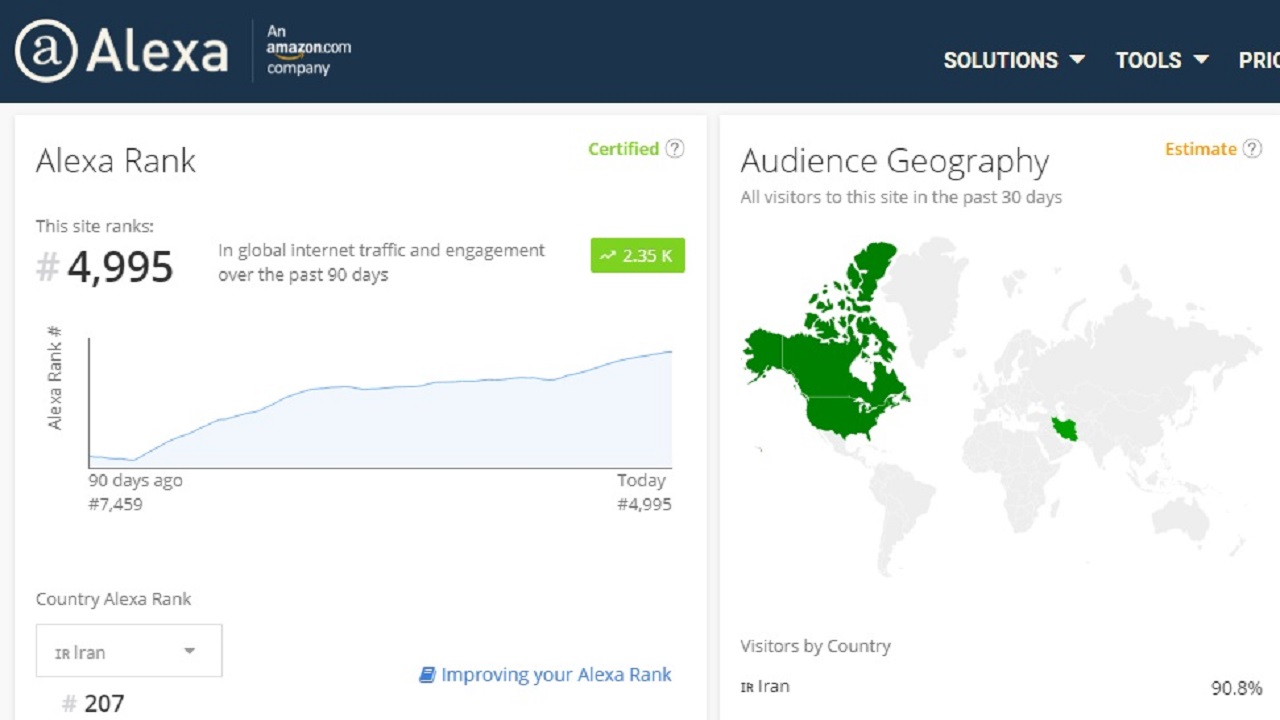Viewport: 1280px width, 720px height.
Task: Click the Alexa circular logo icon
Action: click(46, 51)
